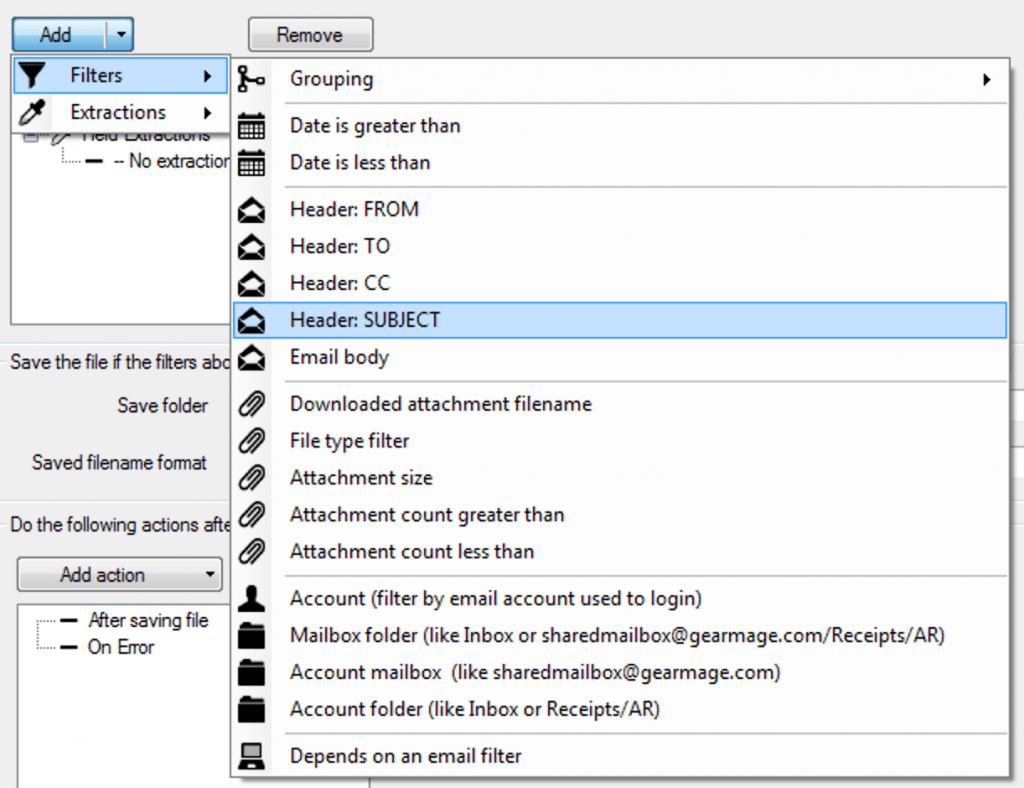Click the Add button
1024x788 pixels.
[x=57, y=35]
